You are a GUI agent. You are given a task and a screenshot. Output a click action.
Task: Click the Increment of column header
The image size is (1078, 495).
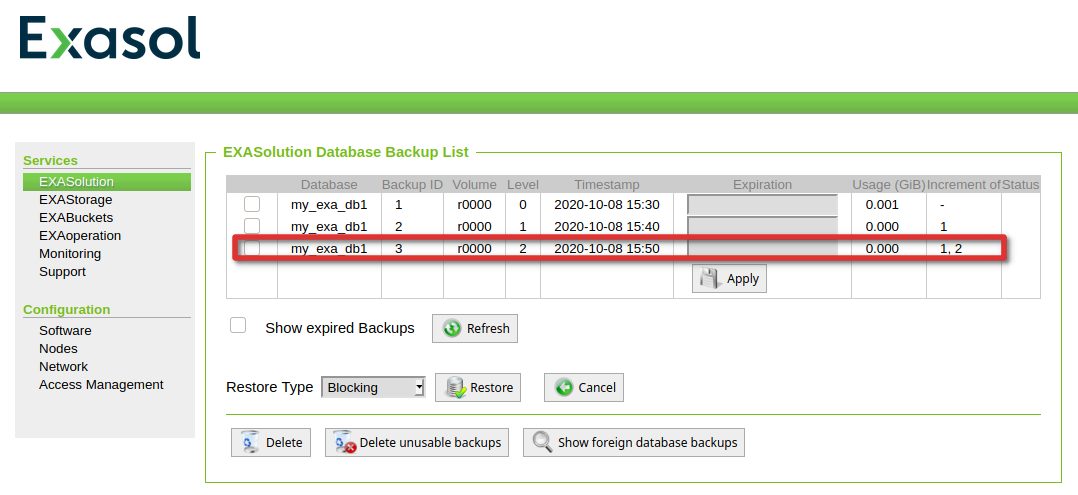[964, 184]
